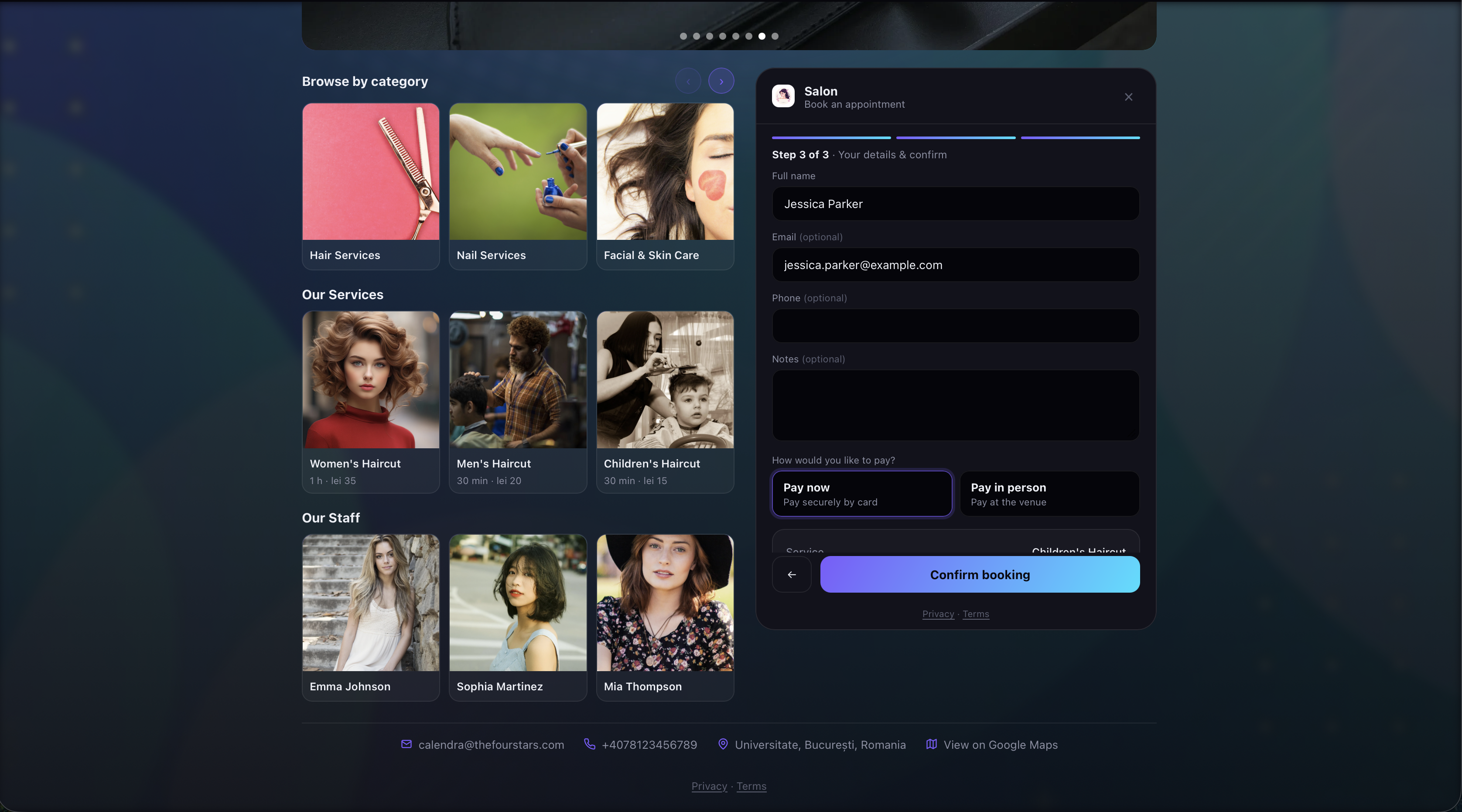
Task: Focus the Phone input field
Action: coord(956,326)
